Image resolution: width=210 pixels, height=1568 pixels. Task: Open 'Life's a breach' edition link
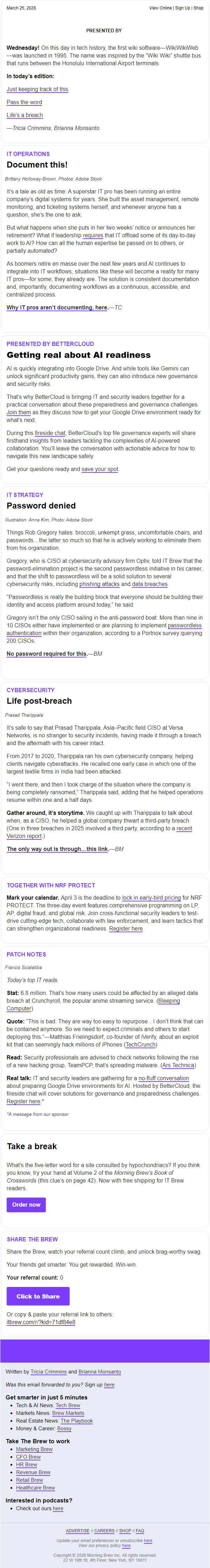point(25,115)
